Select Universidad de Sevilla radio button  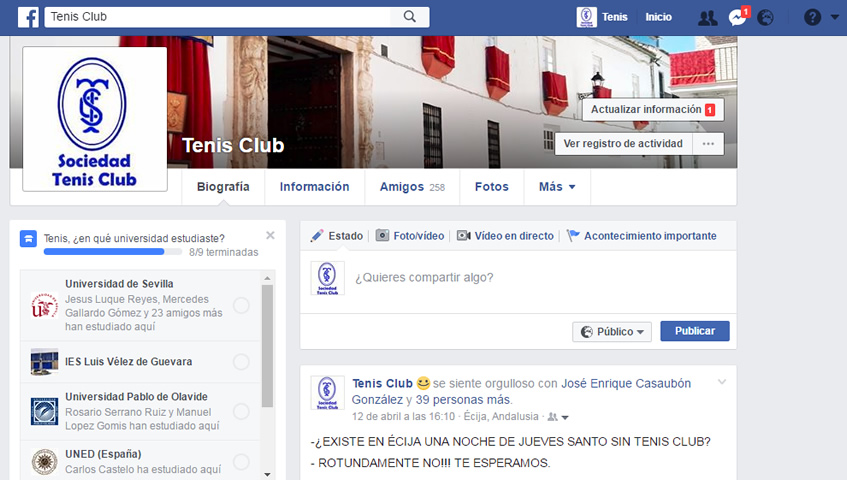click(x=241, y=305)
